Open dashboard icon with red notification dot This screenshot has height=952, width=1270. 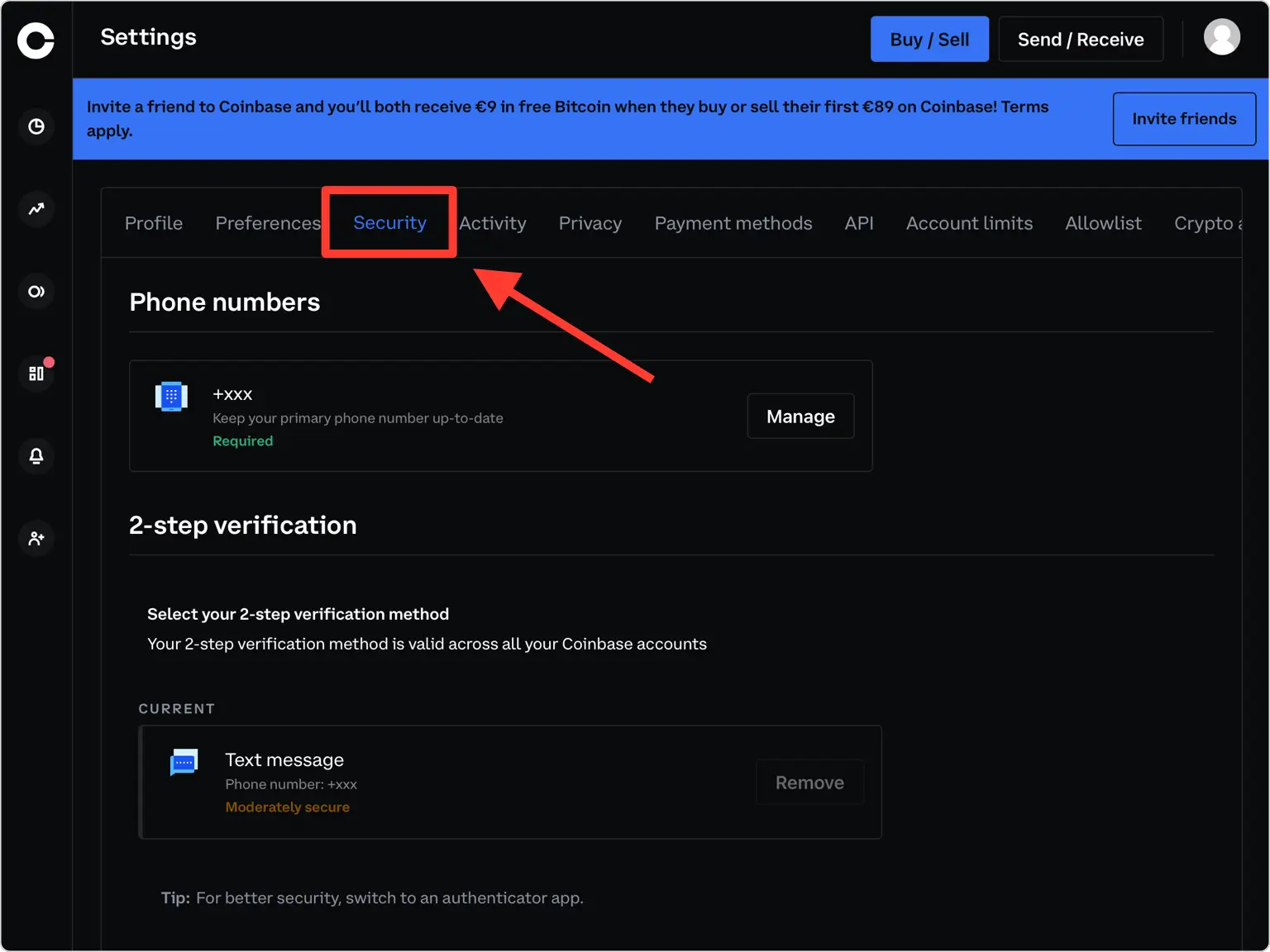click(x=36, y=374)
